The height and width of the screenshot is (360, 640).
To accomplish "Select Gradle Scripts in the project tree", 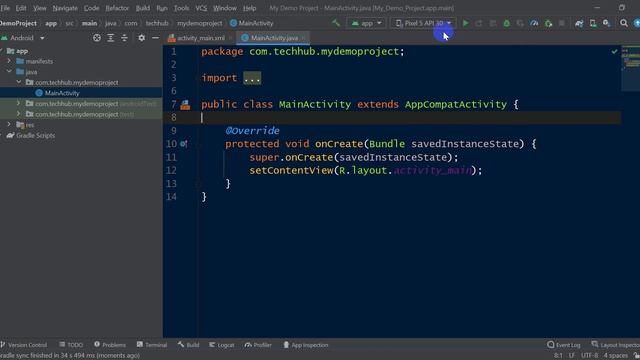I will click(35, 136).
